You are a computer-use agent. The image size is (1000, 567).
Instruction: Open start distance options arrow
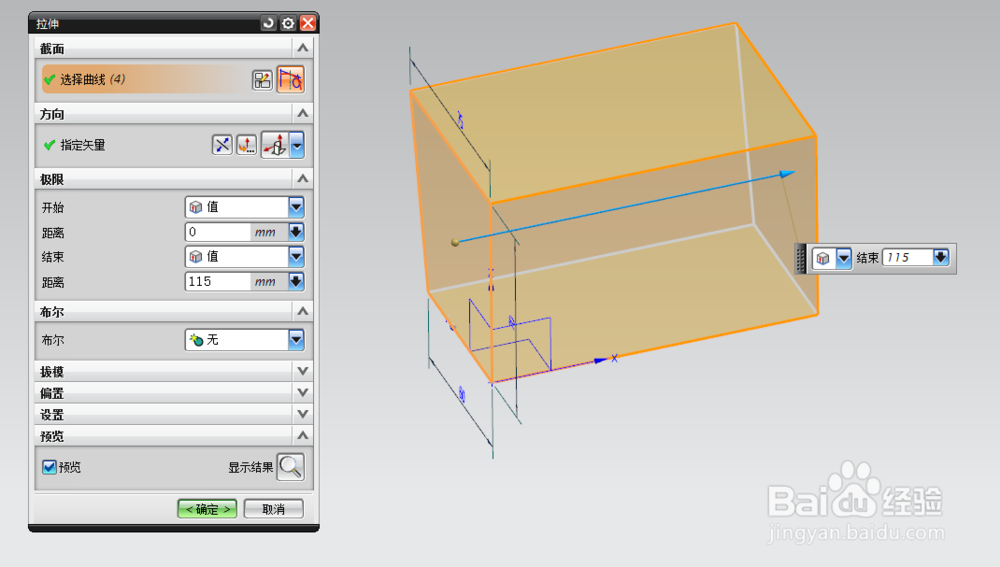(296, 232)
